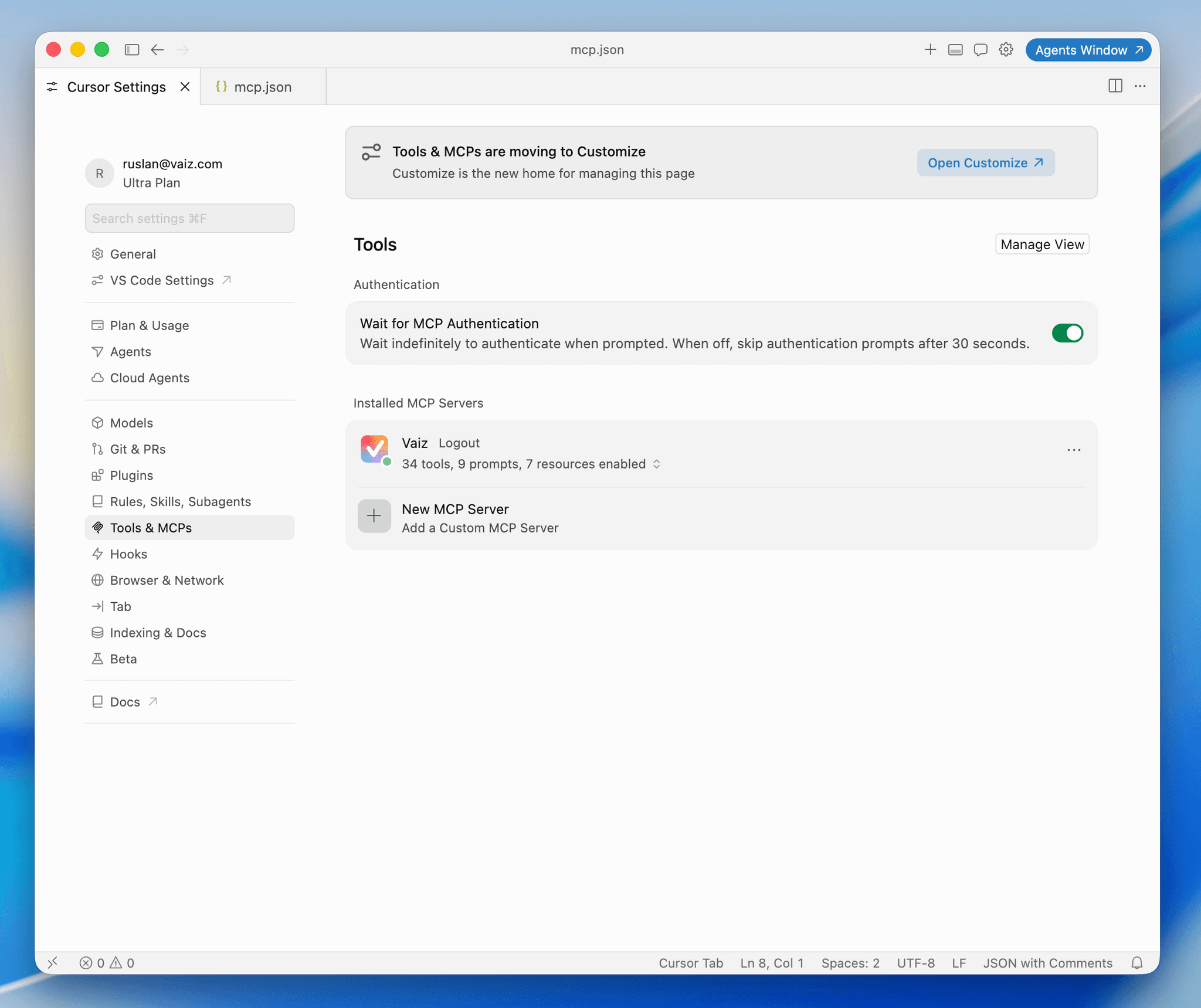This screenshot has width=1201, height=1008.
Task: Click the plus icon for New MCP Server
Action: (x=374, y=516)
